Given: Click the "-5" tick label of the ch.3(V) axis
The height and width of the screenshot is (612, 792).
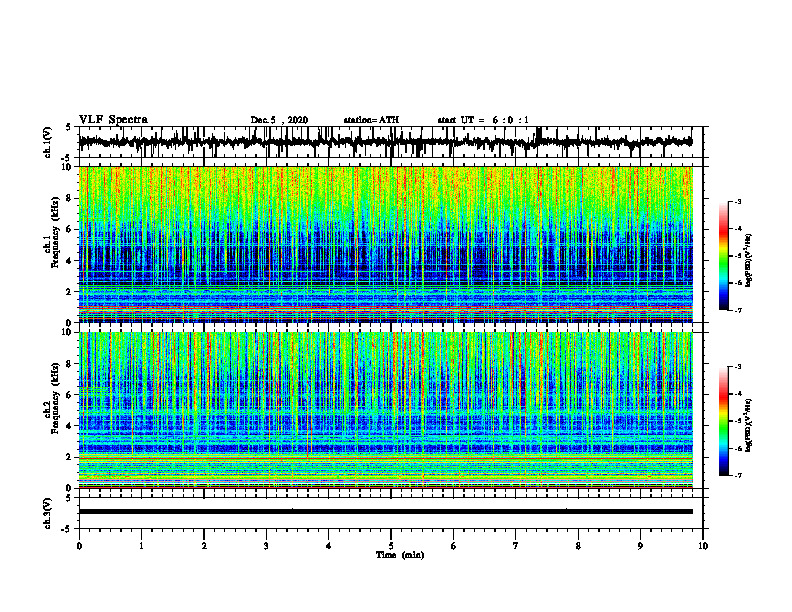Looking at the screenshot, I should tap(68, 529).
